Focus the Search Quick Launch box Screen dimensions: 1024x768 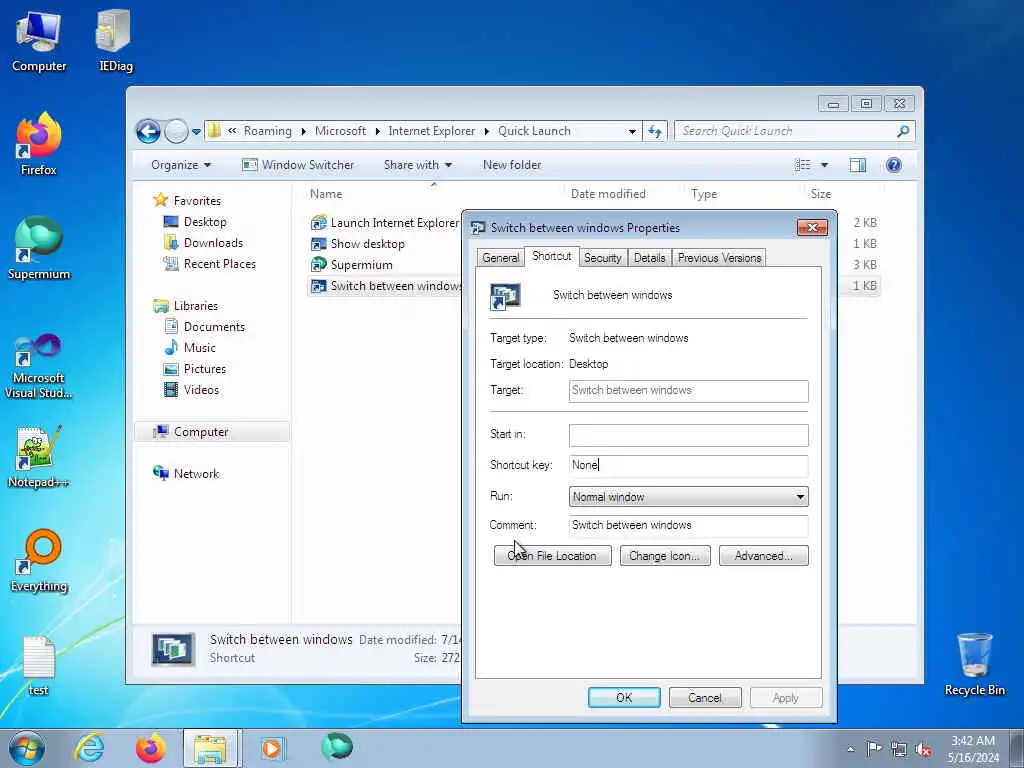786,131
